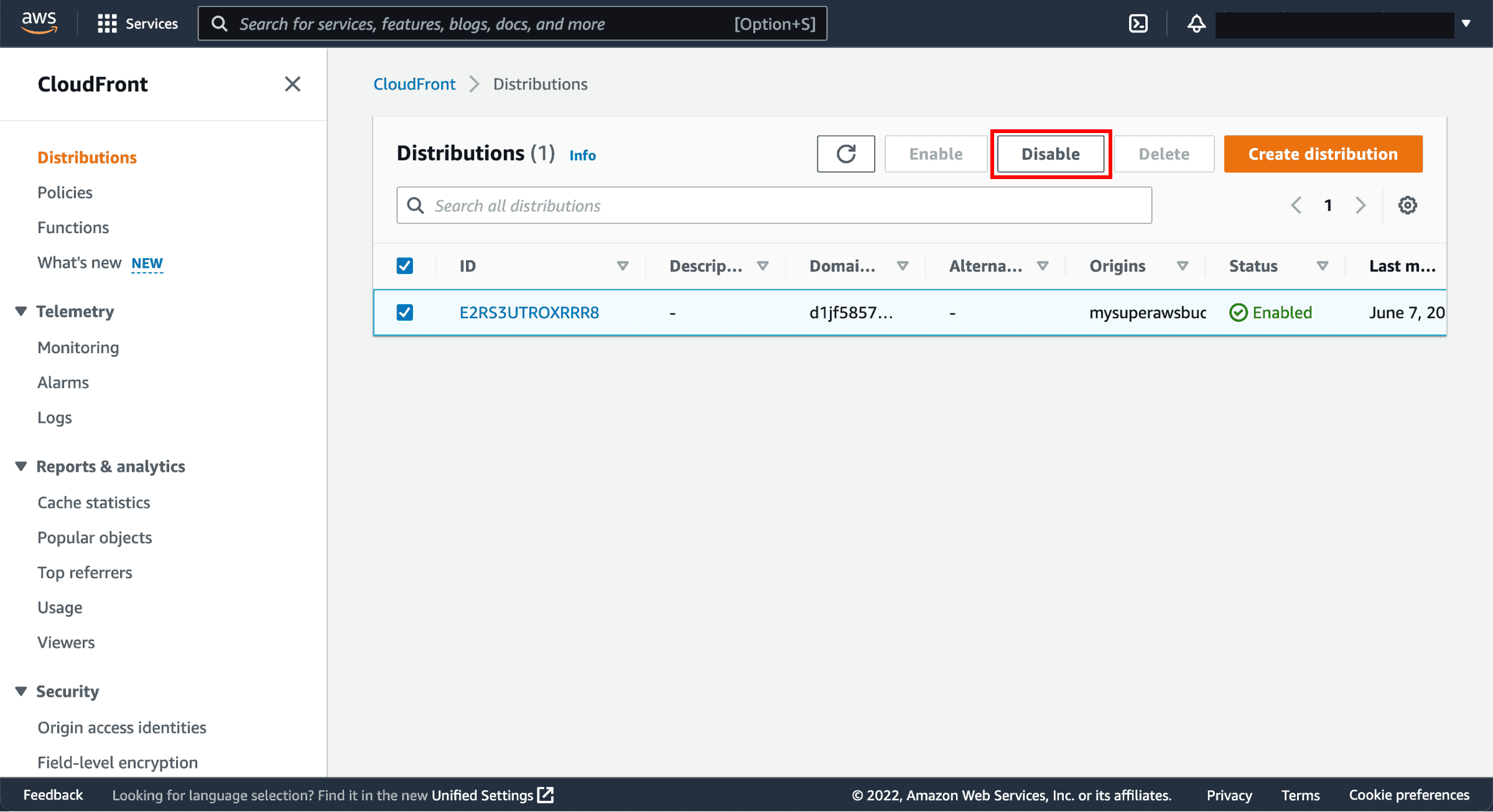Open Alarms in sidebar
Screen dimensions: 1493x812
63,382
